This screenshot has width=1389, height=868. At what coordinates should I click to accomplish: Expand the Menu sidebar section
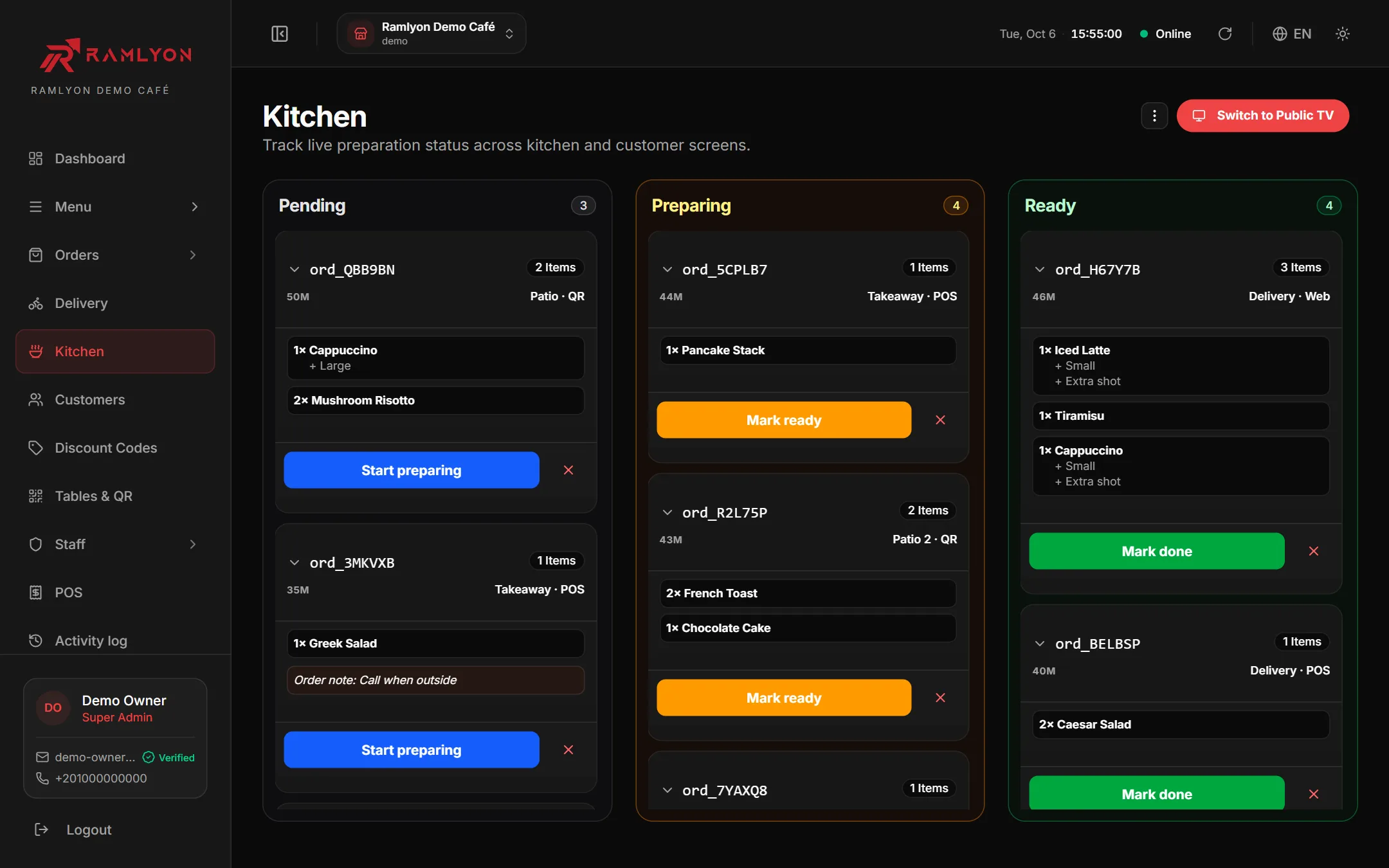pyautogui.click(x=115, y=207)
